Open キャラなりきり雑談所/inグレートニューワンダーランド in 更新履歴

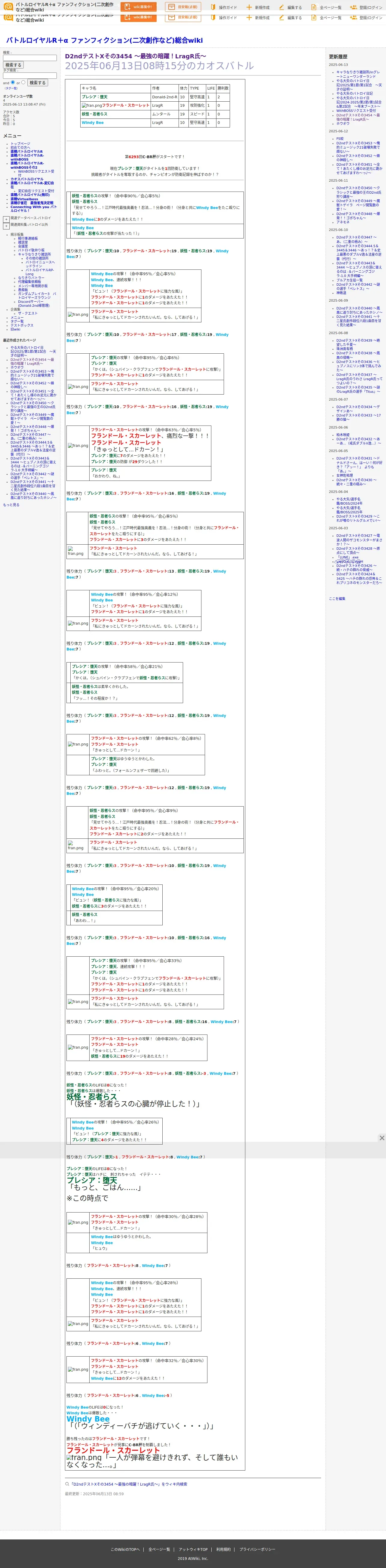pyautogui.click(x=358, y=74)
